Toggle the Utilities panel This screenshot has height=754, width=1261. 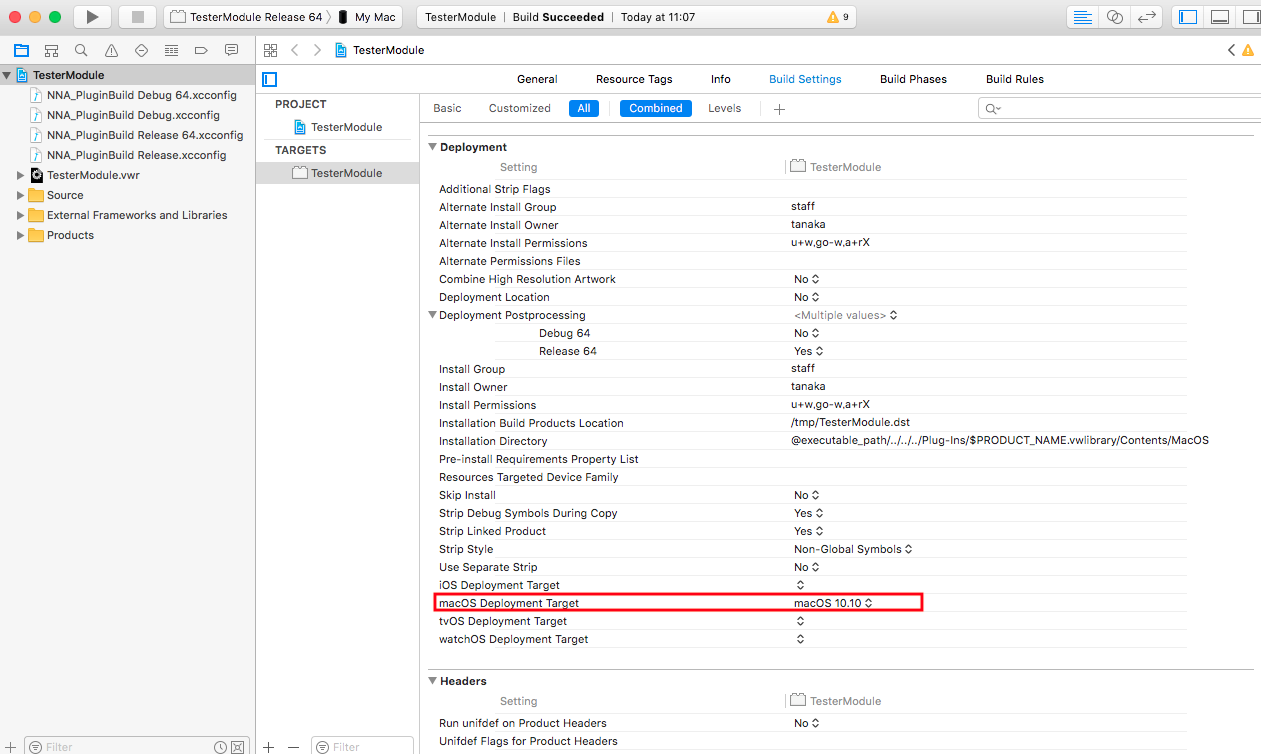click(x=1249, y=17)
